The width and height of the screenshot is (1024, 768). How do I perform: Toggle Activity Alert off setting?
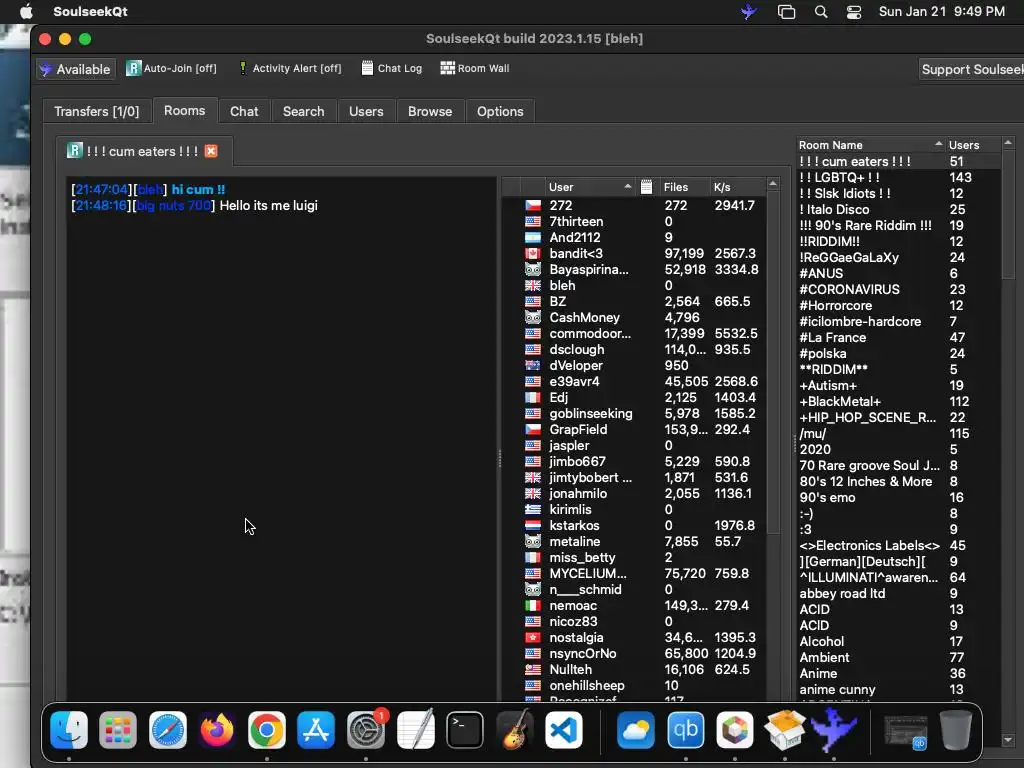290,69
